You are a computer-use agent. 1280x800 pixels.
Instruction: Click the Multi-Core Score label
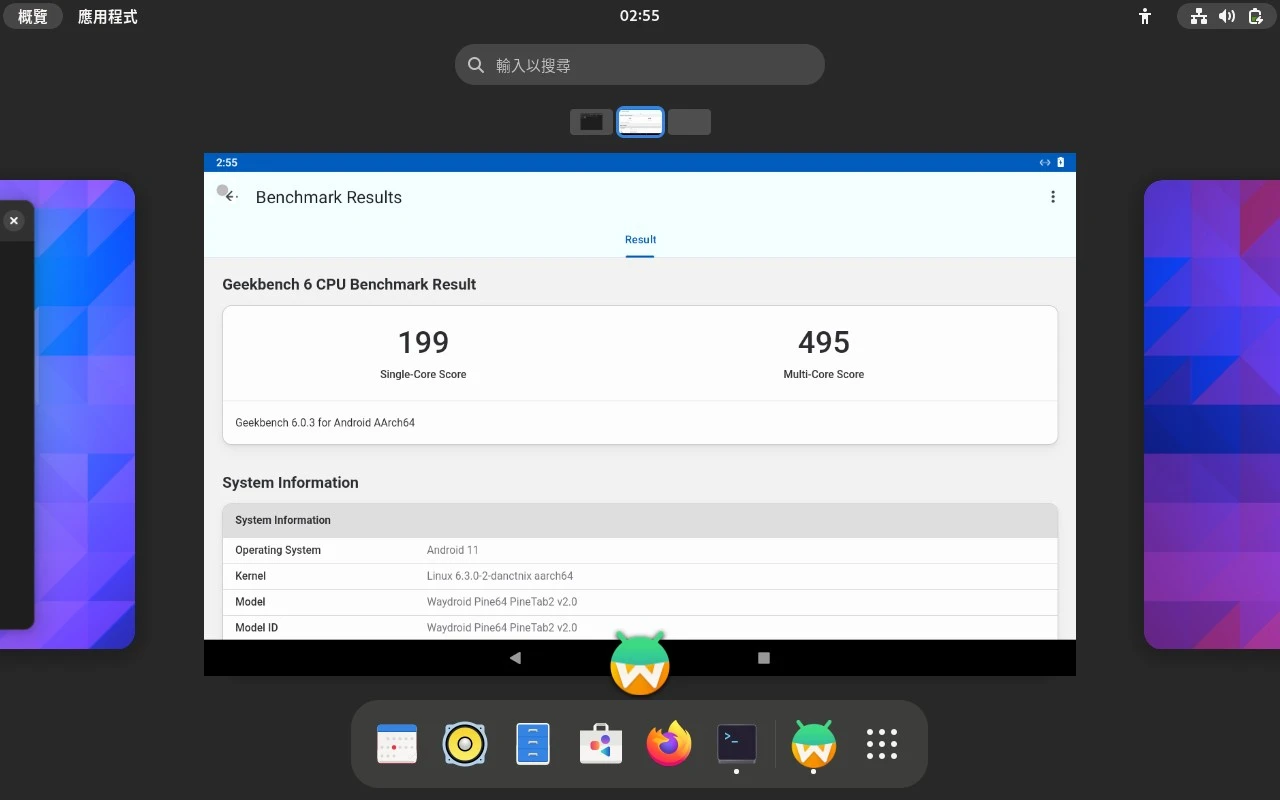click(824, 374)
